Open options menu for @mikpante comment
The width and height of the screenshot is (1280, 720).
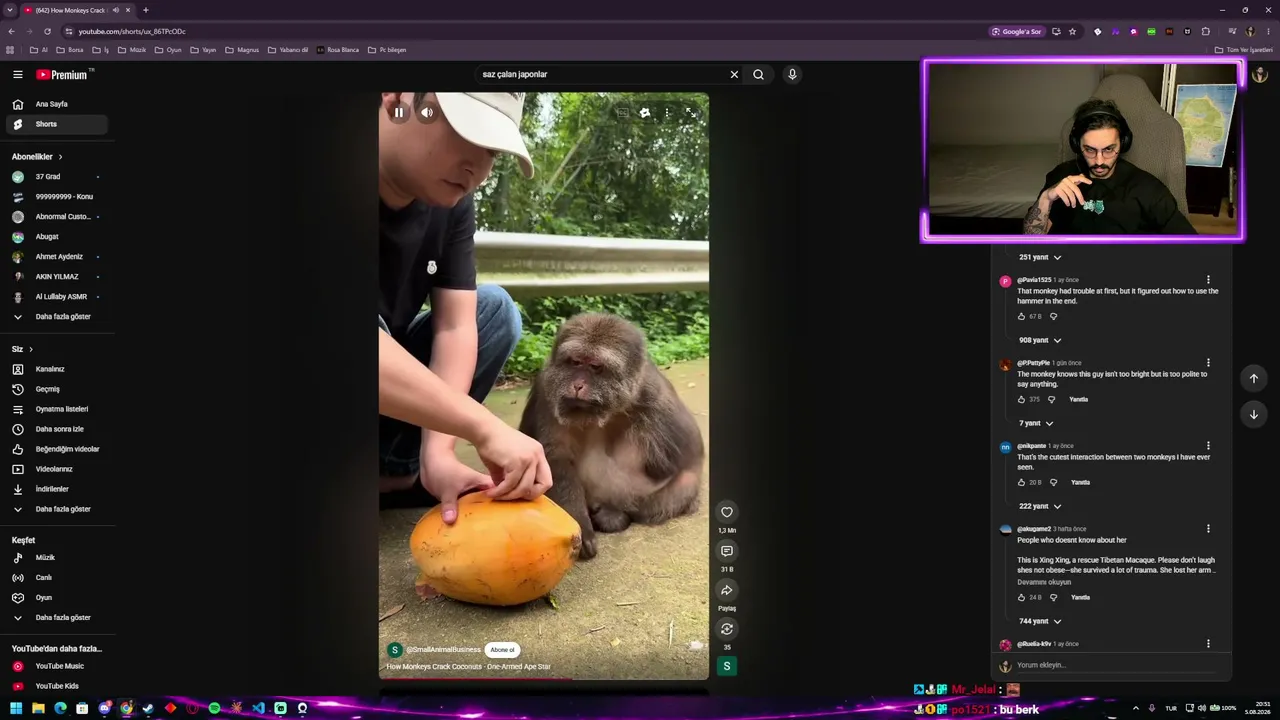[1208, 446]
